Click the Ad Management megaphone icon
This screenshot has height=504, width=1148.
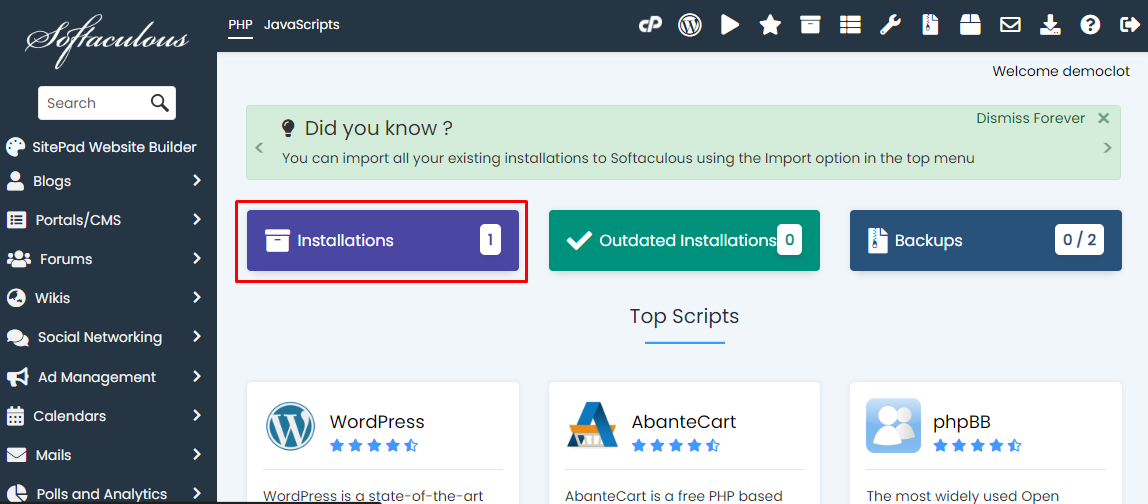click(x=18, y=377)
